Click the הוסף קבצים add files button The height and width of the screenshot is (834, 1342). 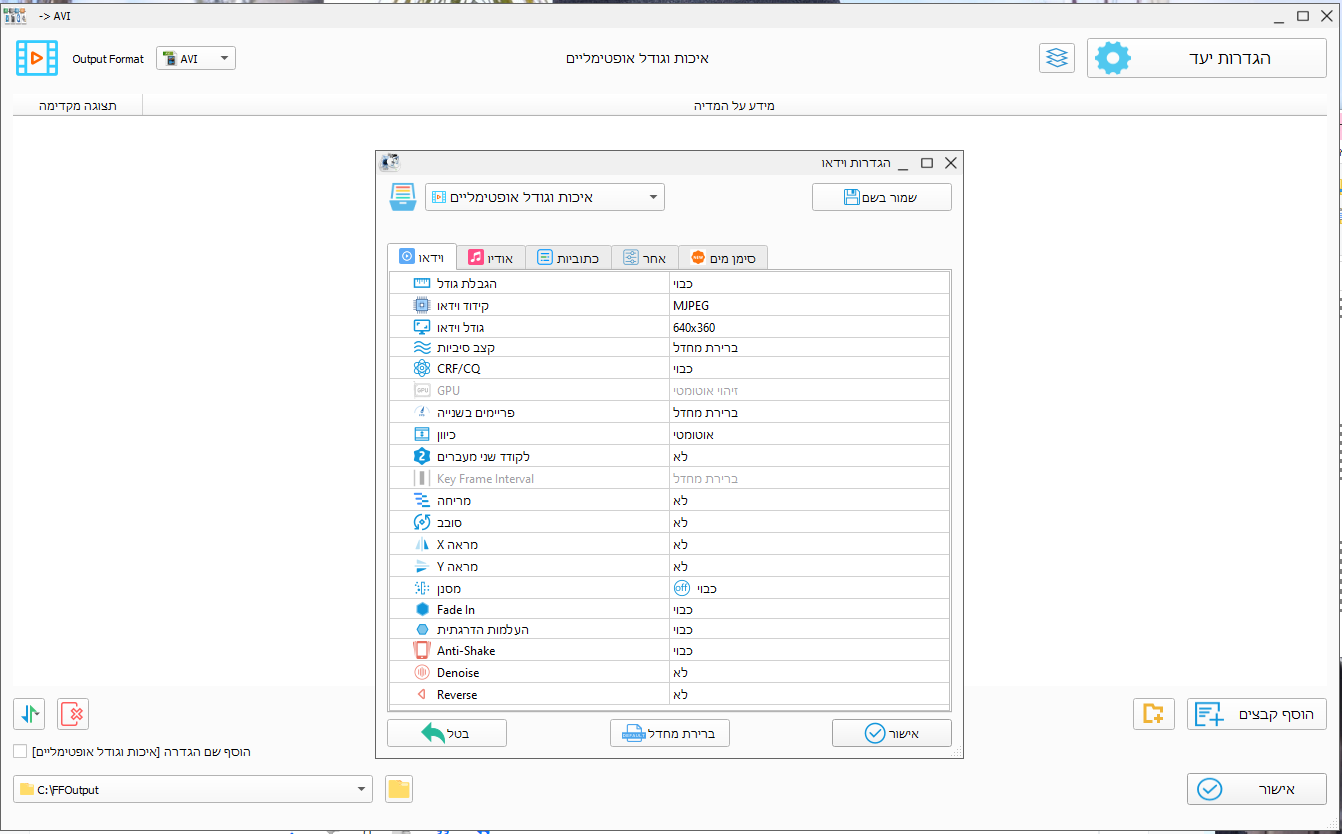(1257, 714)
